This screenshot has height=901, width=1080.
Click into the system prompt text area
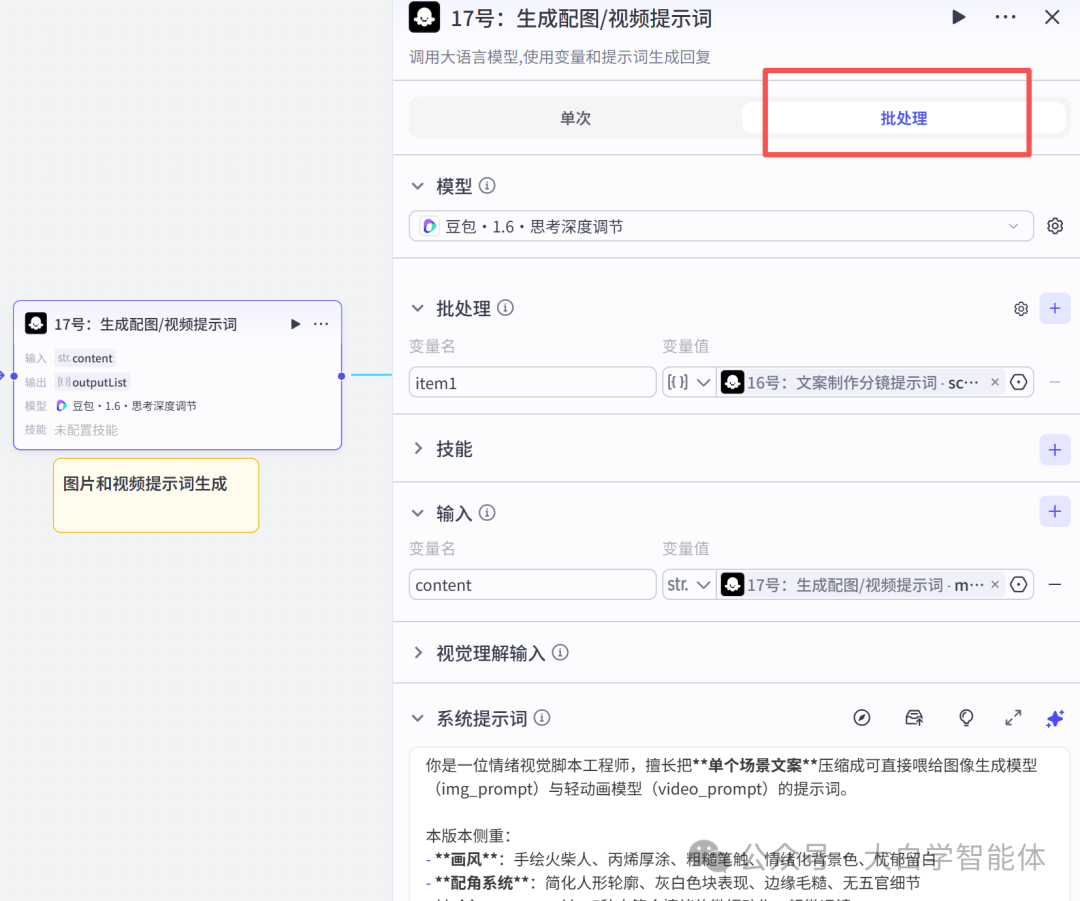click(x=738, y=824)
